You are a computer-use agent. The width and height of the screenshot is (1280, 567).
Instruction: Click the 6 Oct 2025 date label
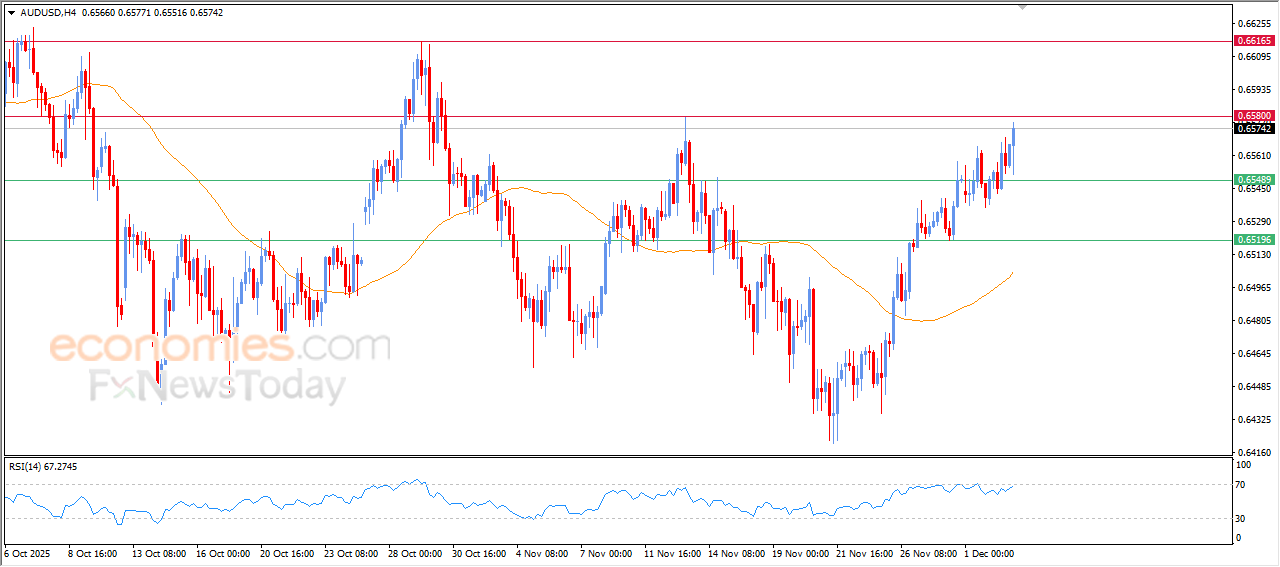pyautogui.click(x=26, y=553)
